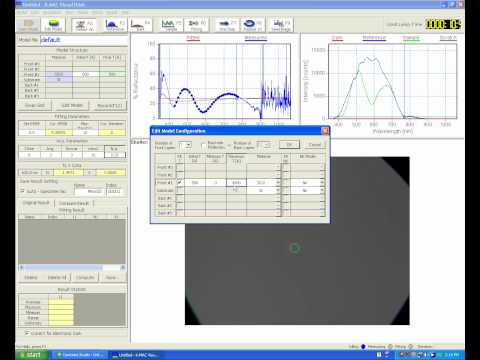
Task: Click the Index field in Save Result Setting
Action: 114,191
